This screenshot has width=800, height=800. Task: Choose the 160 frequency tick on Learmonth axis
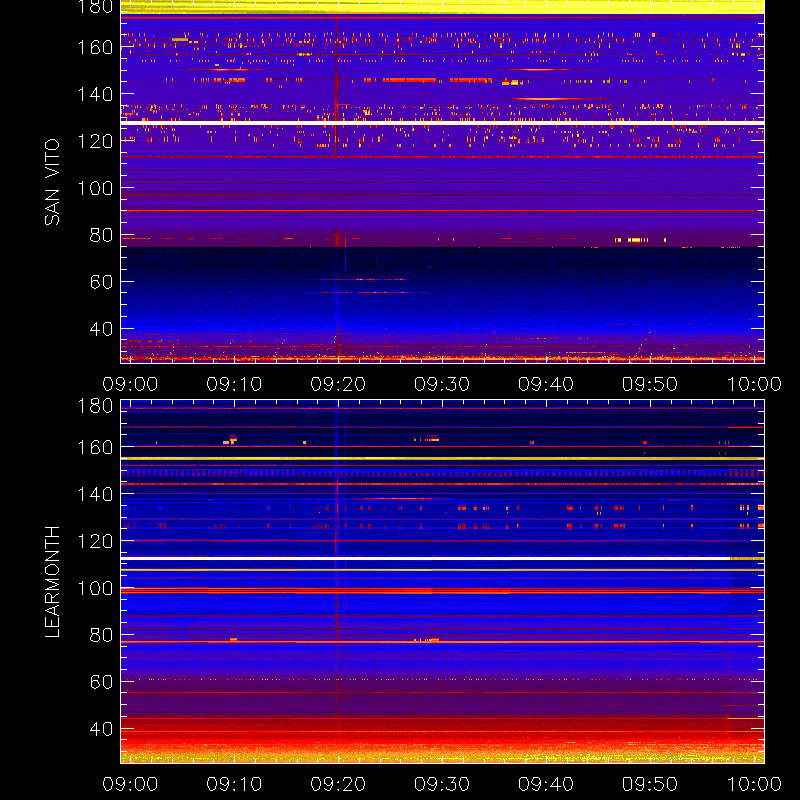[95, 447]
